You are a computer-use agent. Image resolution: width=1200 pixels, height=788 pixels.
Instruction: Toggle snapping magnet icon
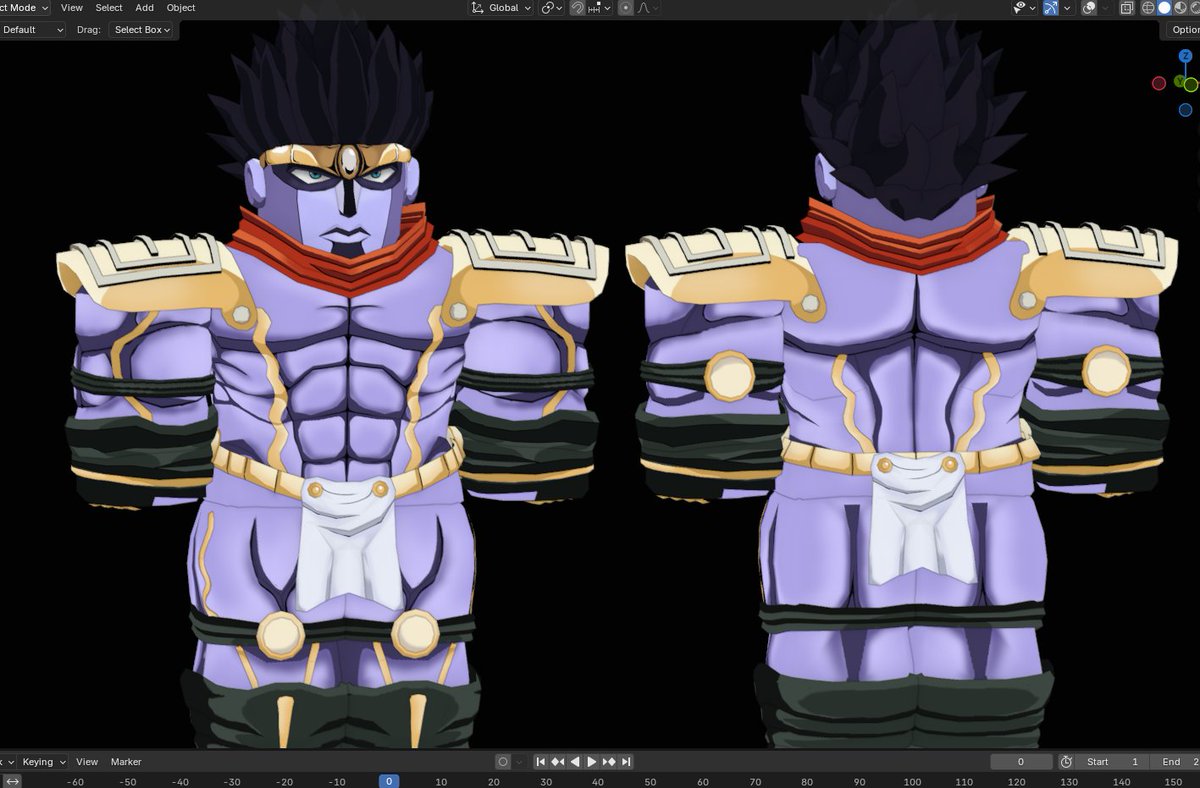click(577, 8)
